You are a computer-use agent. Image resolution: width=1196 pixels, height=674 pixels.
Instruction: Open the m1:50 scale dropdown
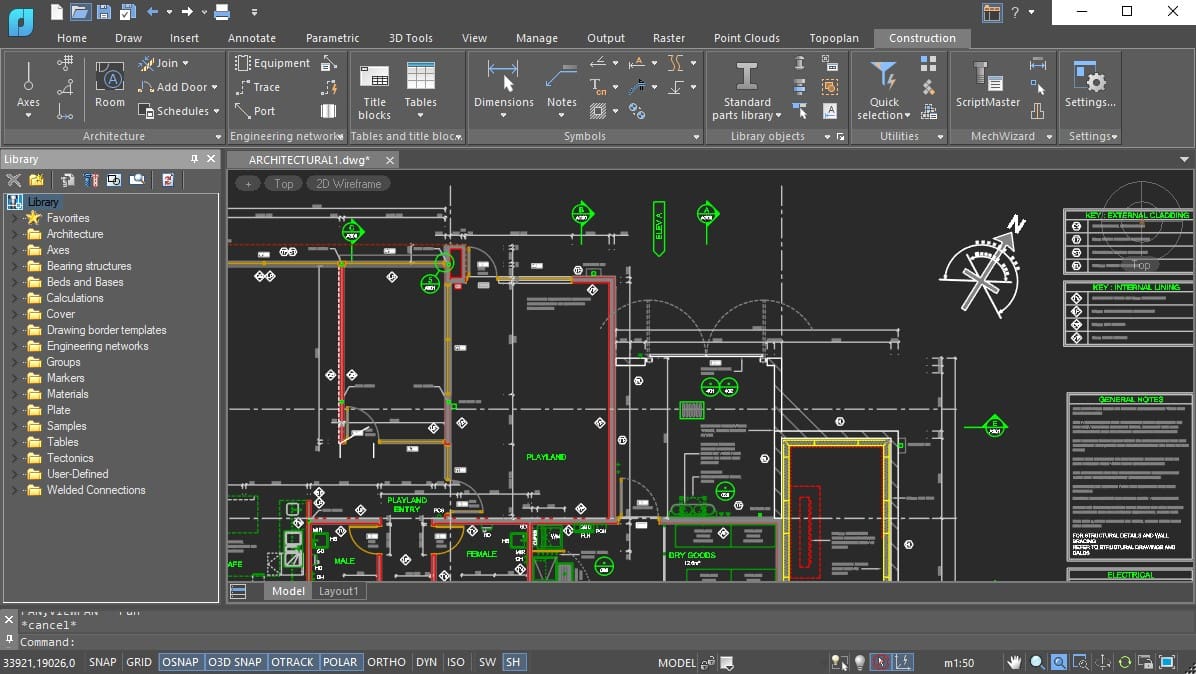[959, 663]
